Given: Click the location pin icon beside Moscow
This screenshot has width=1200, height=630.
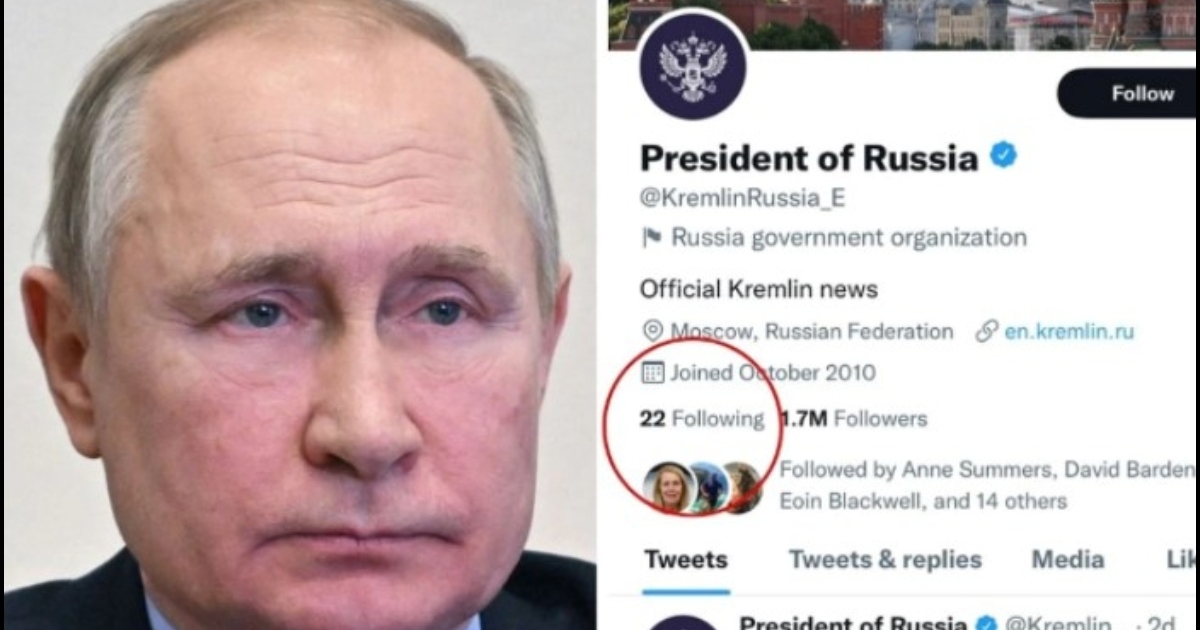Looking at the screenshot, I should click(x=653, y=331).
